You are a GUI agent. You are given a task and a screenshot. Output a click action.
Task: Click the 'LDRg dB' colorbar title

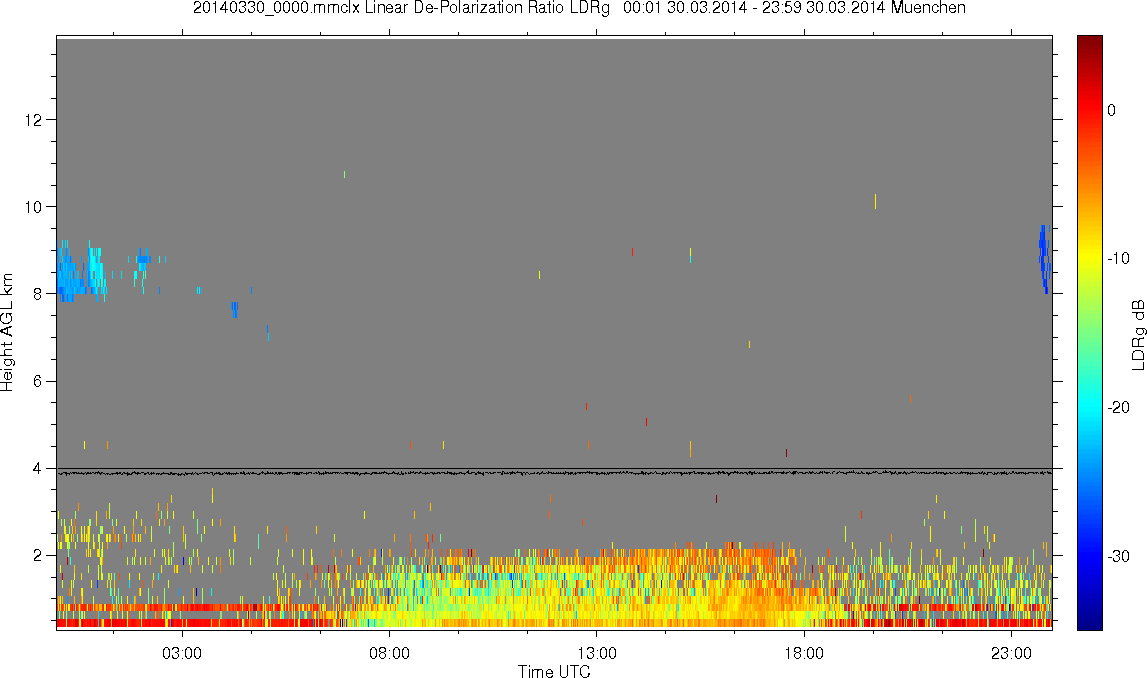(x=1137, y=334)
